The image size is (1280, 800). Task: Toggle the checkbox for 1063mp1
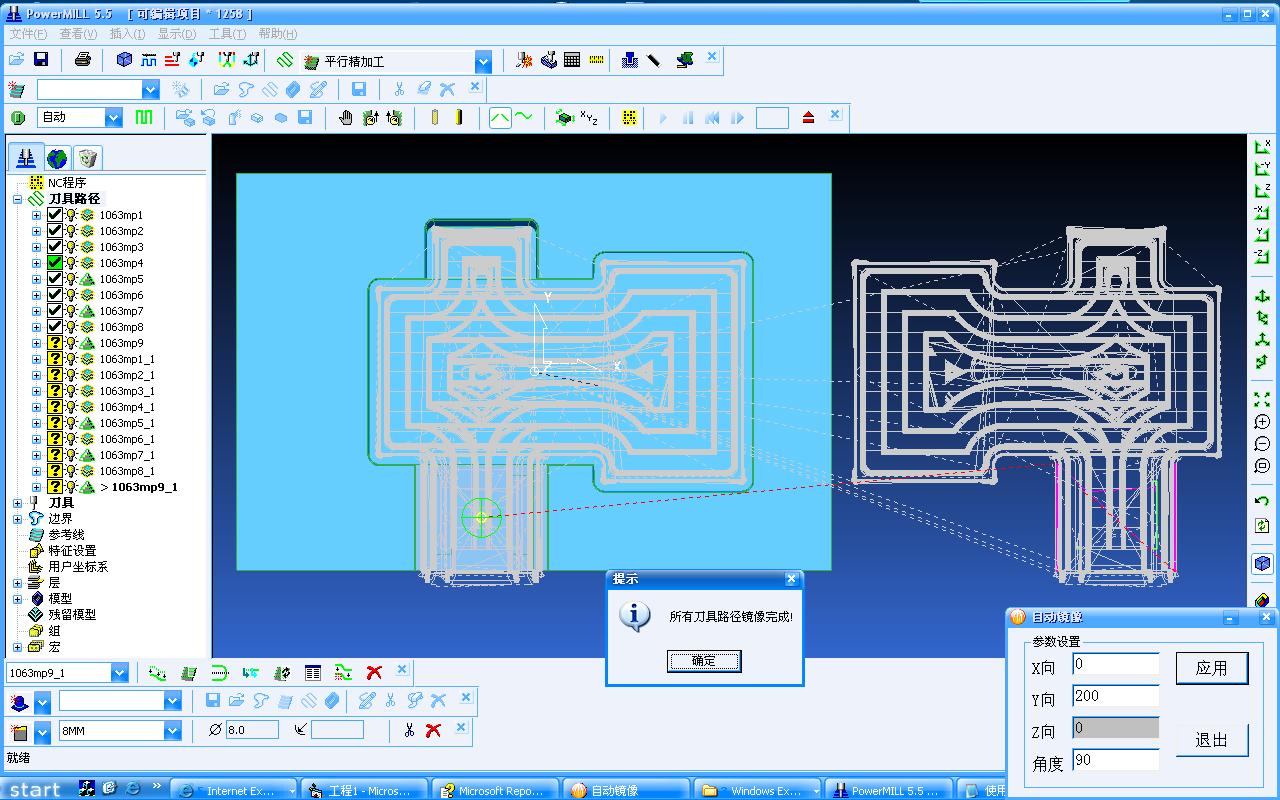pos(54,215)
